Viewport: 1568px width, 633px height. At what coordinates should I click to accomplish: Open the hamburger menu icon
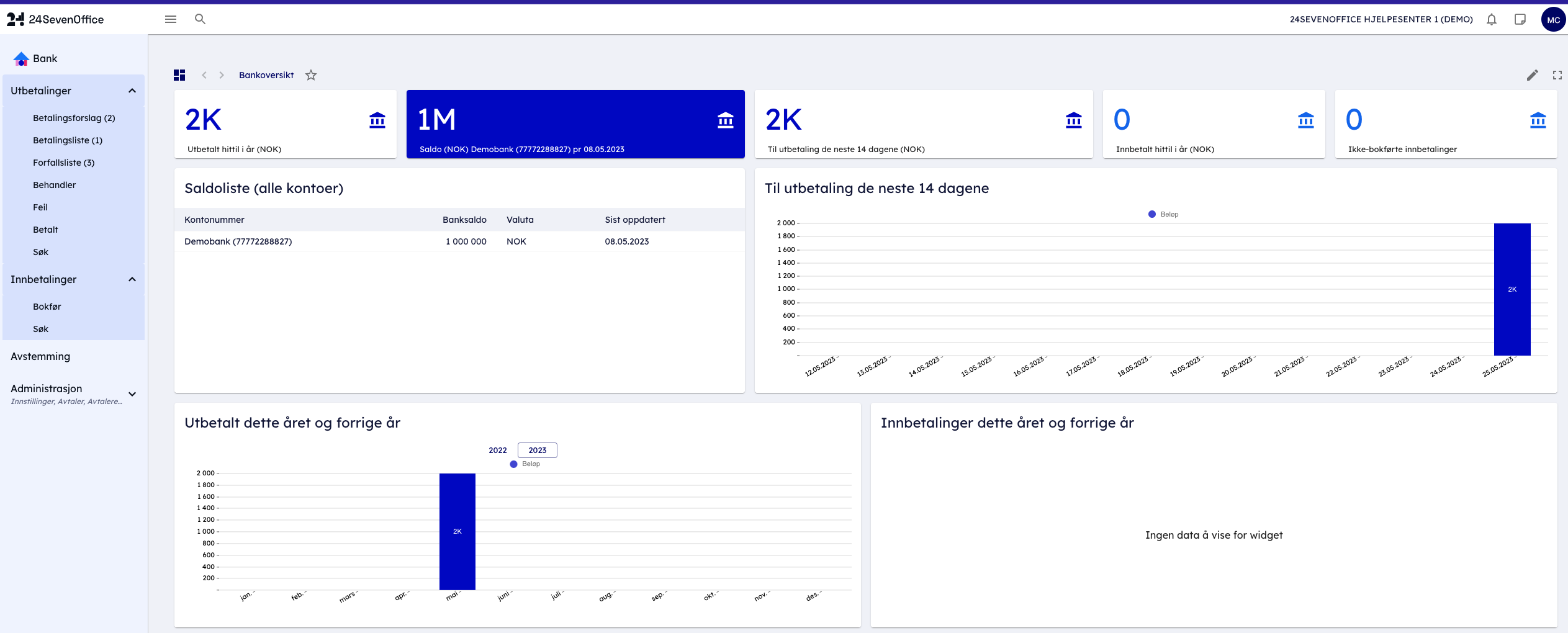coord(171,19)
